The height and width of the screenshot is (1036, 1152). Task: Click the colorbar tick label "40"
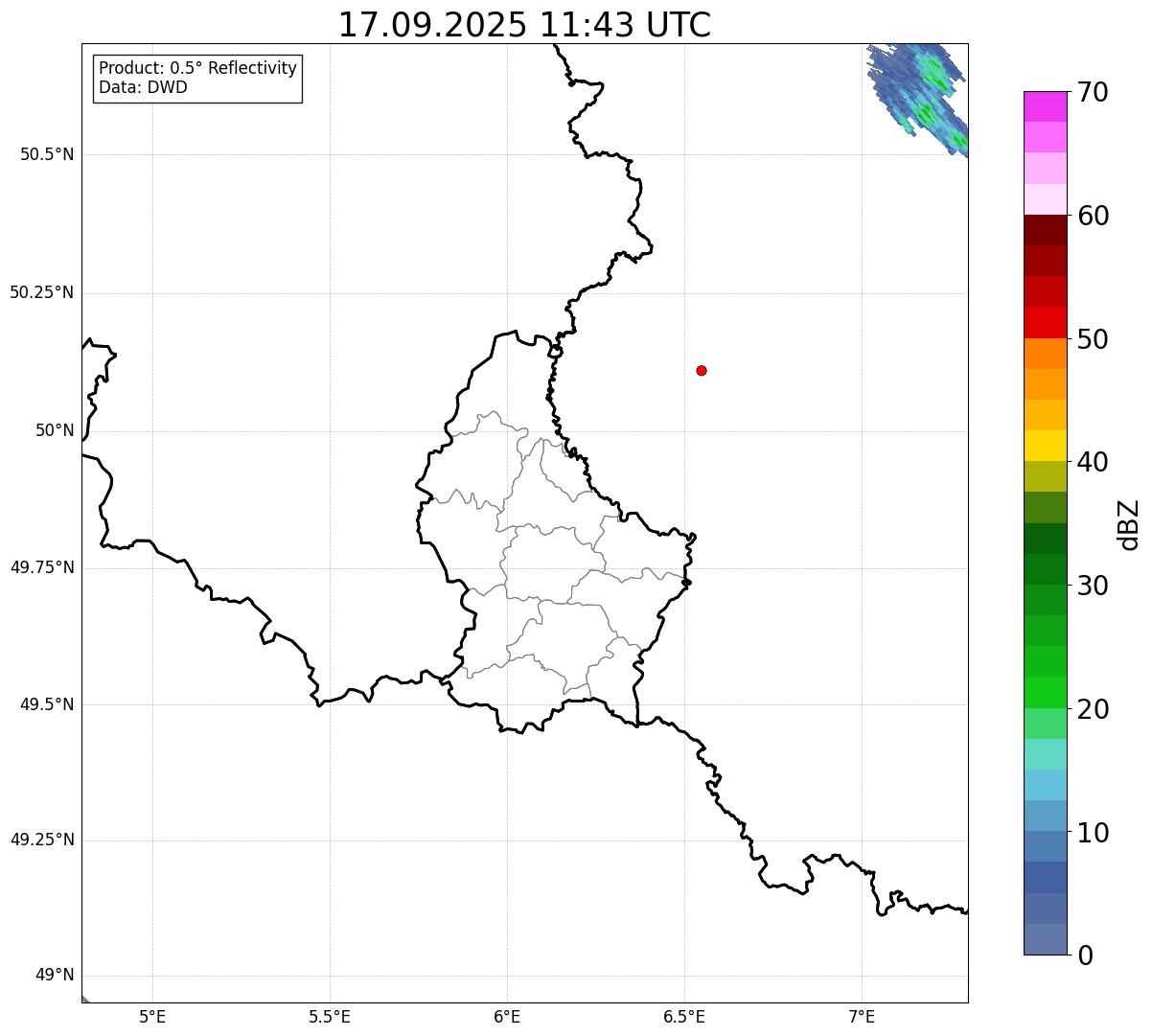[1093, 462]
